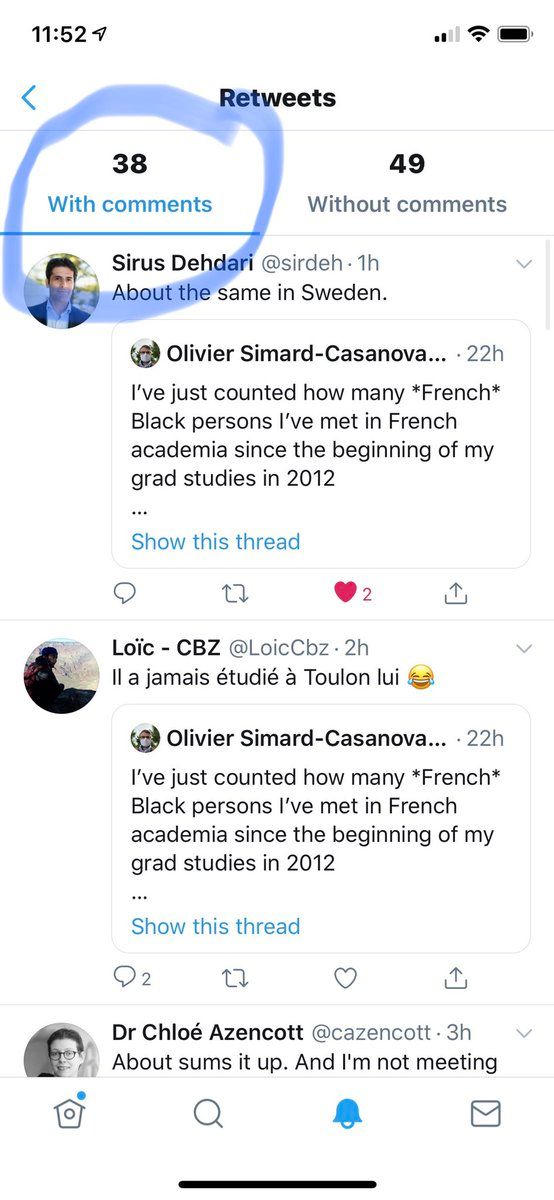554x1200 pixels.
Task: Like Loïc - CBZ's tweet
Action: click(x=345, y=978)
